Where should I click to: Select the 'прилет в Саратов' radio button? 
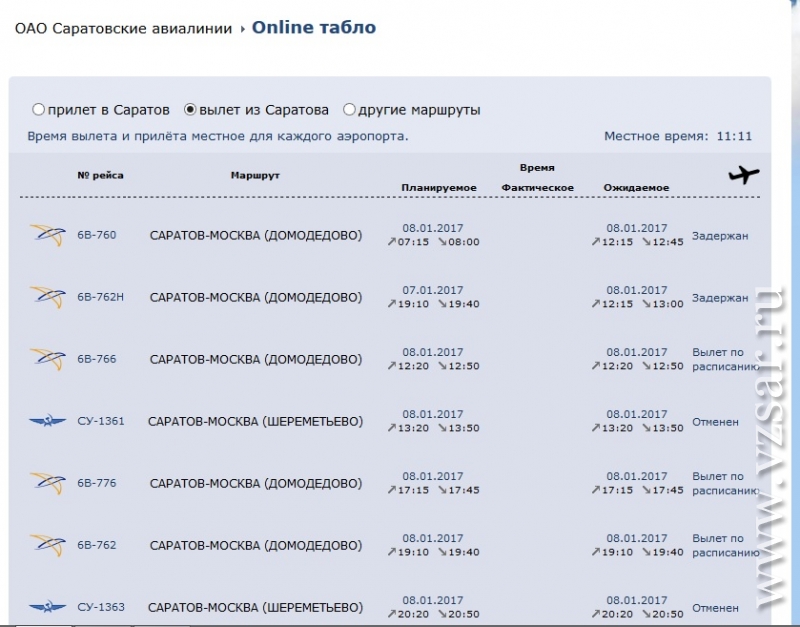pyautogui.click(x=38, y=109)
